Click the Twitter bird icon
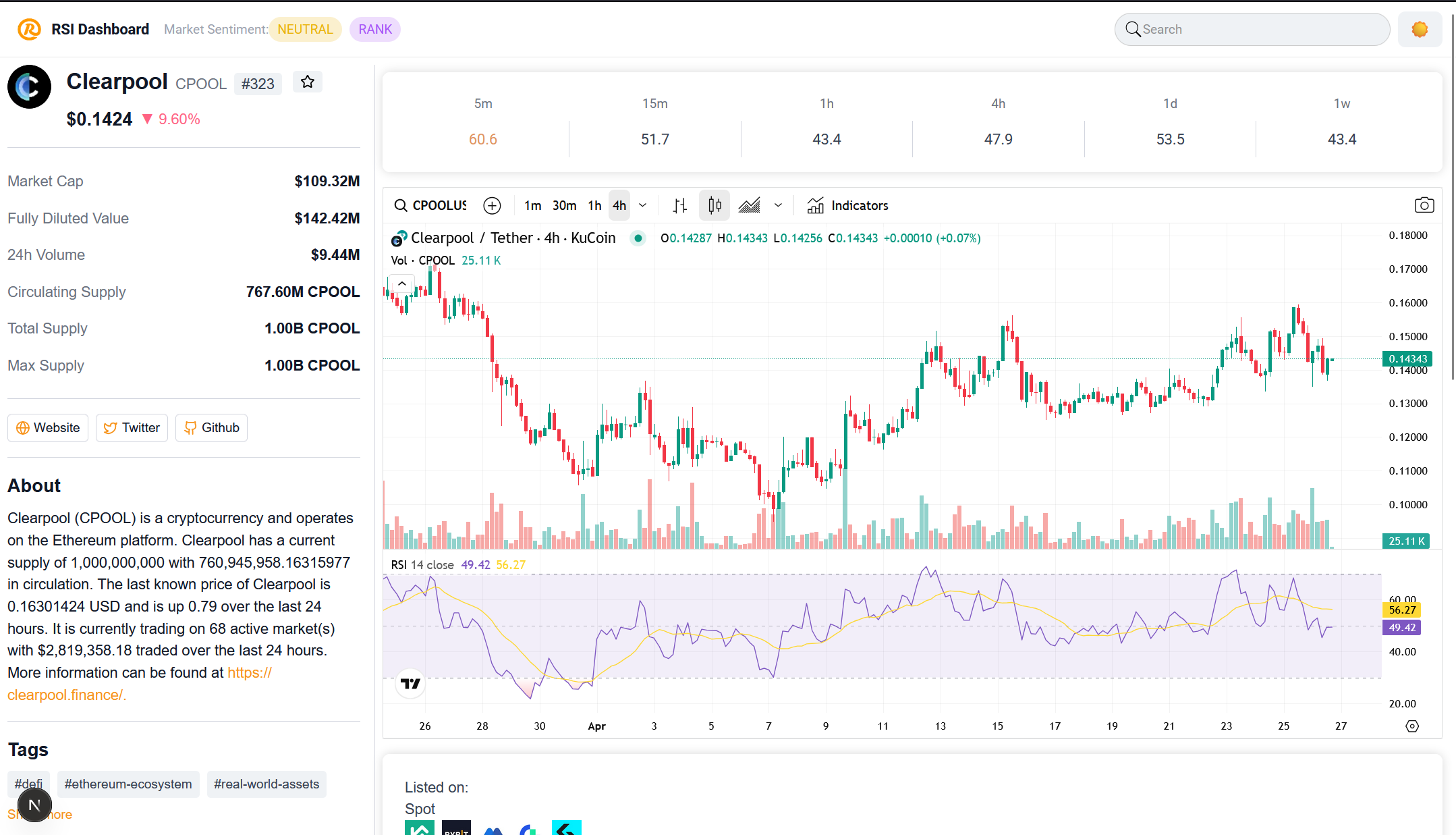The image size is (1456, 835). pyautogui.click(x=111, y=428)
